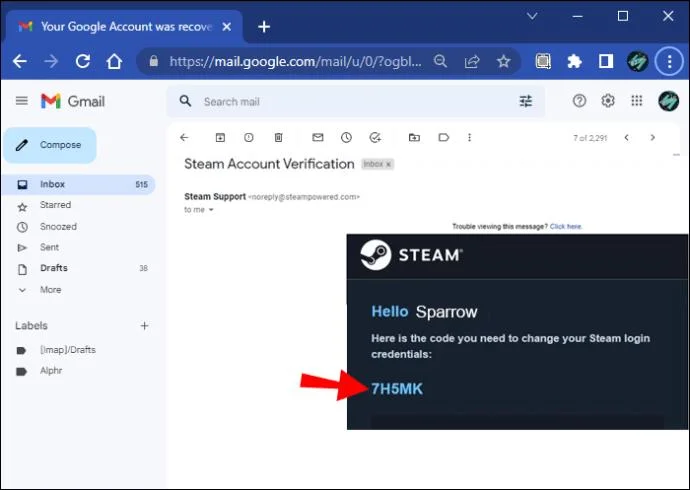This screenshot has height=490, width=690.
Task: Open Gmail support help icon
Action: 579,101
